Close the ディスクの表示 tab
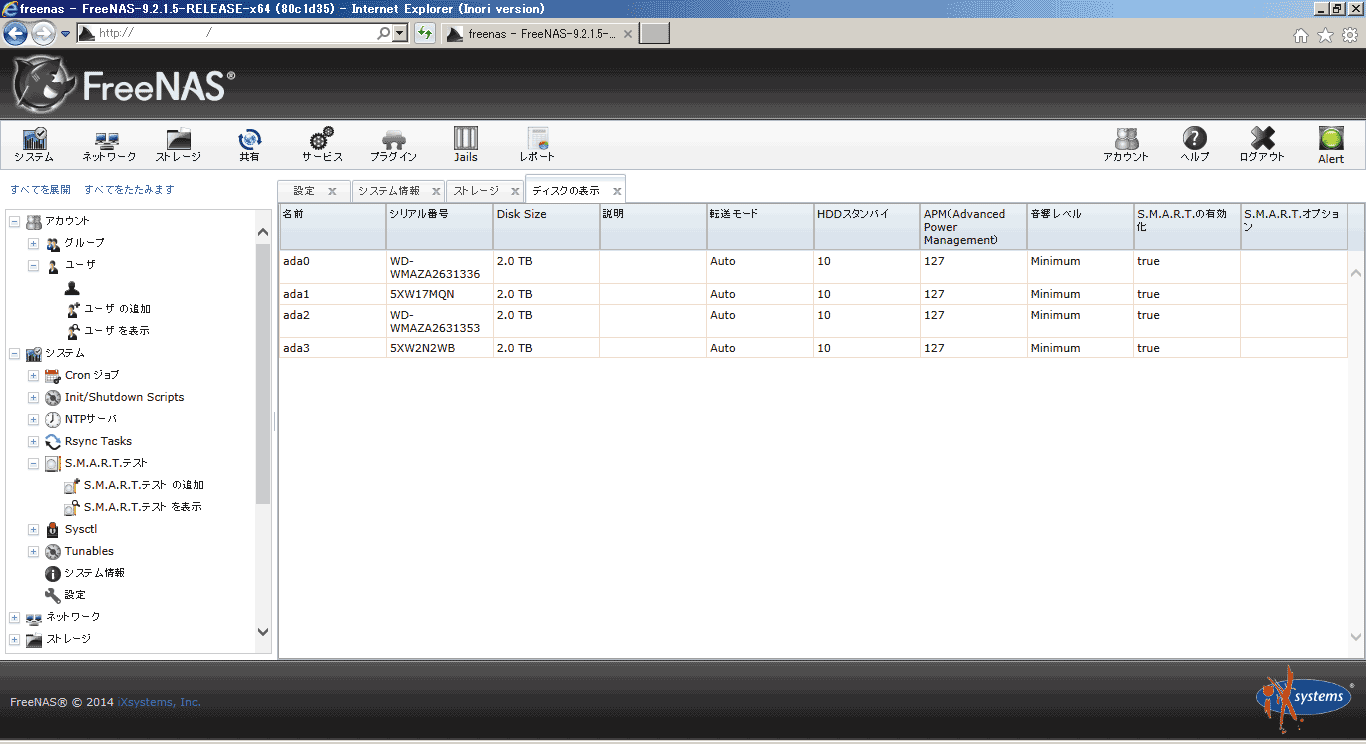This screenshot has width=1366, height=744. 617,191
